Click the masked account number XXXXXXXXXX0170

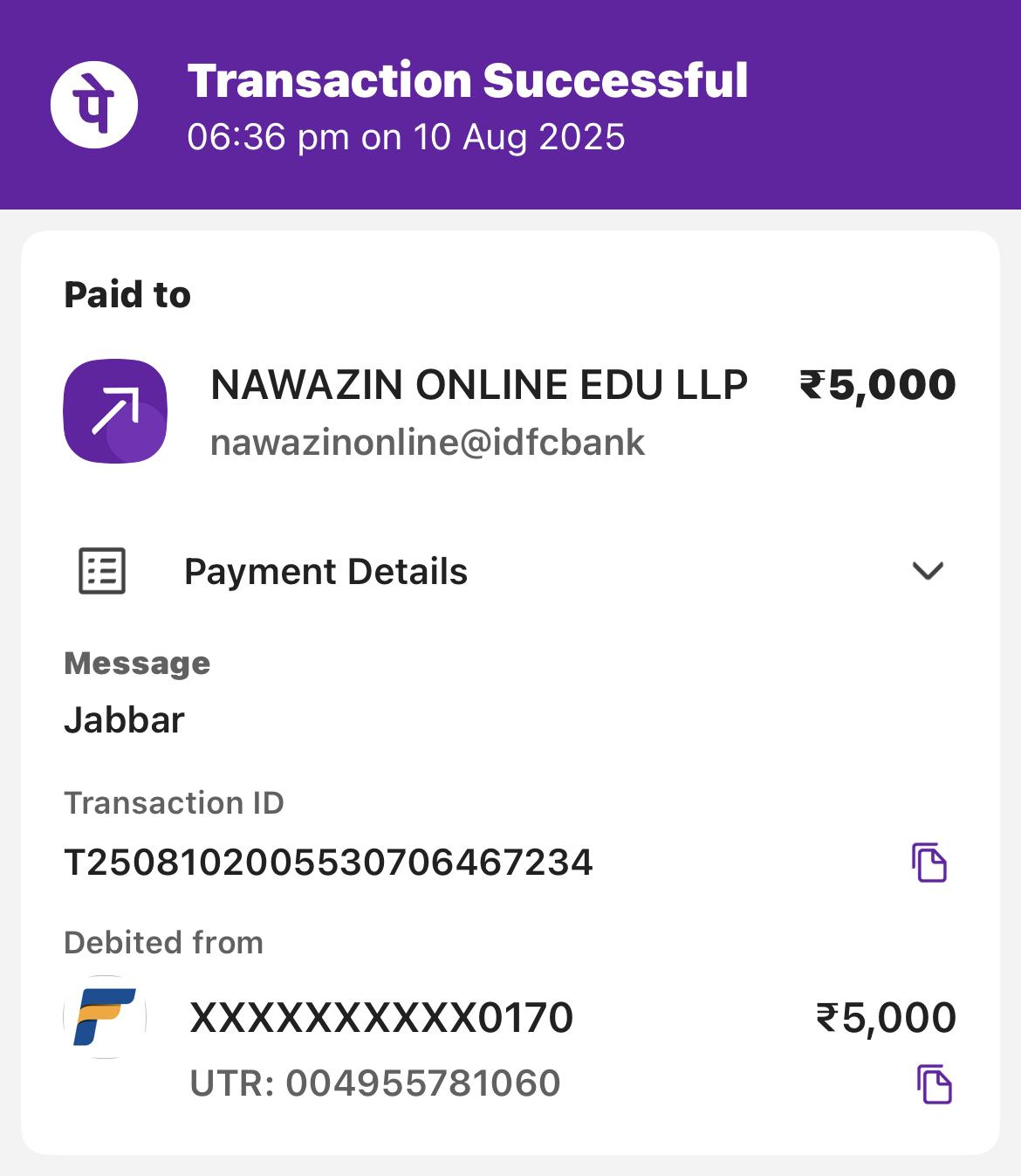pyautogui.click(x=381, y=1018)
